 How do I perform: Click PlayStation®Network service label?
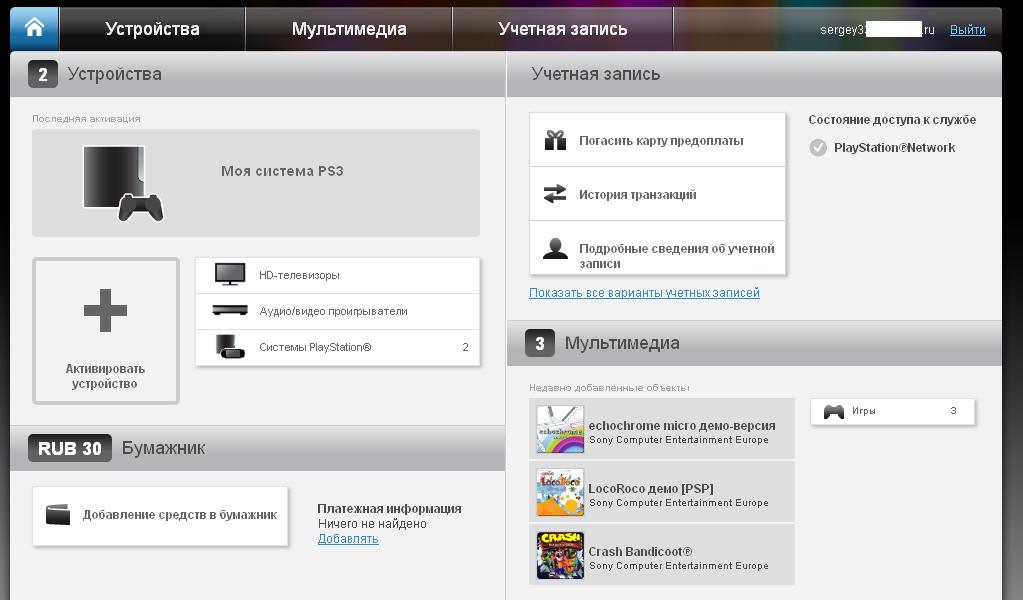coord(894,148)
